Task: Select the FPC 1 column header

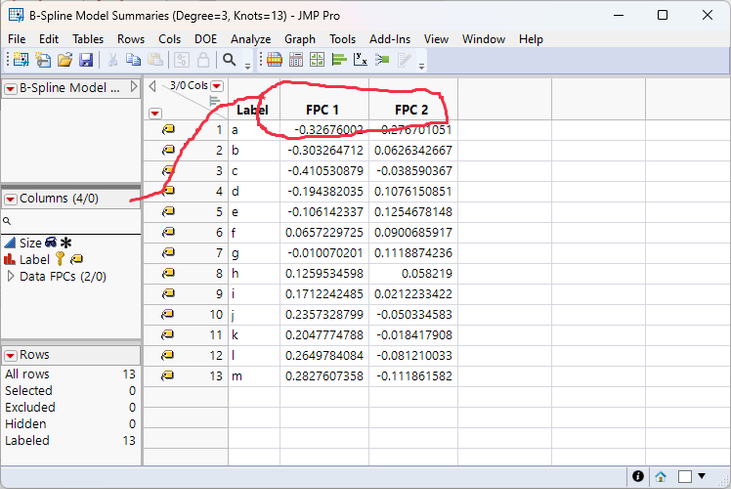Action: click(324, 109)
